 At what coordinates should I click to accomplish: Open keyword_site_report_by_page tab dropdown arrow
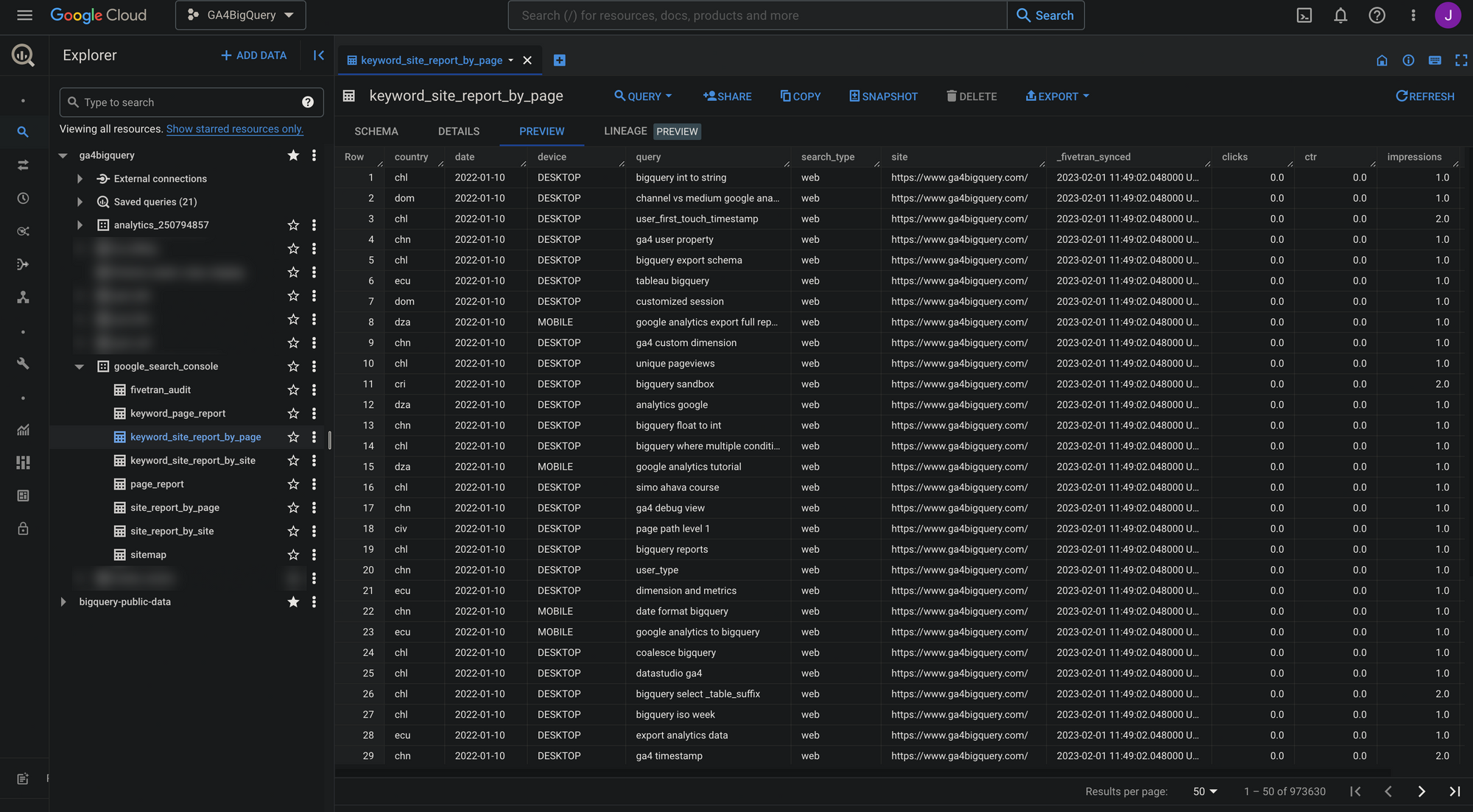point(511,60)
